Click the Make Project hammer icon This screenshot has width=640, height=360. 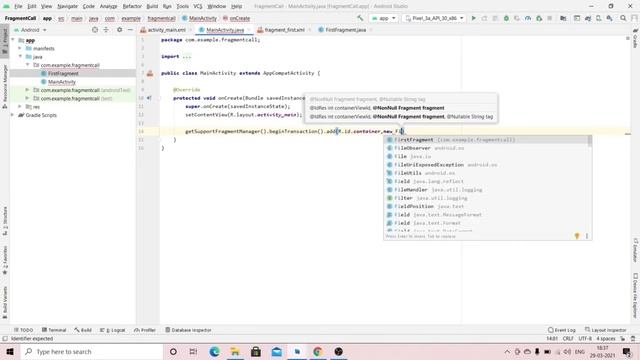coord(360,18)
